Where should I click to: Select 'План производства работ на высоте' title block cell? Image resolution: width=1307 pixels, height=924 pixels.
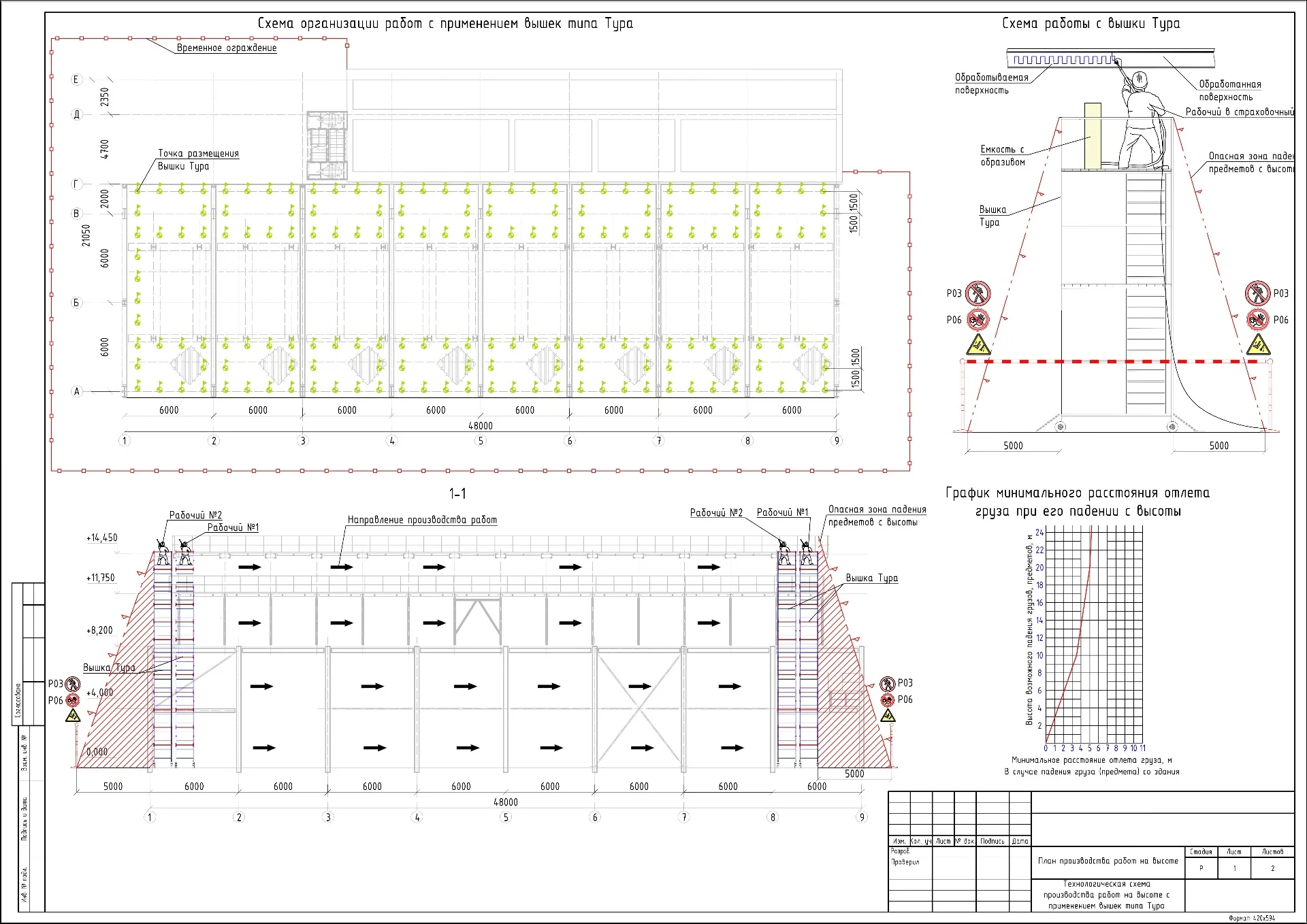(x=1108, y=861)
